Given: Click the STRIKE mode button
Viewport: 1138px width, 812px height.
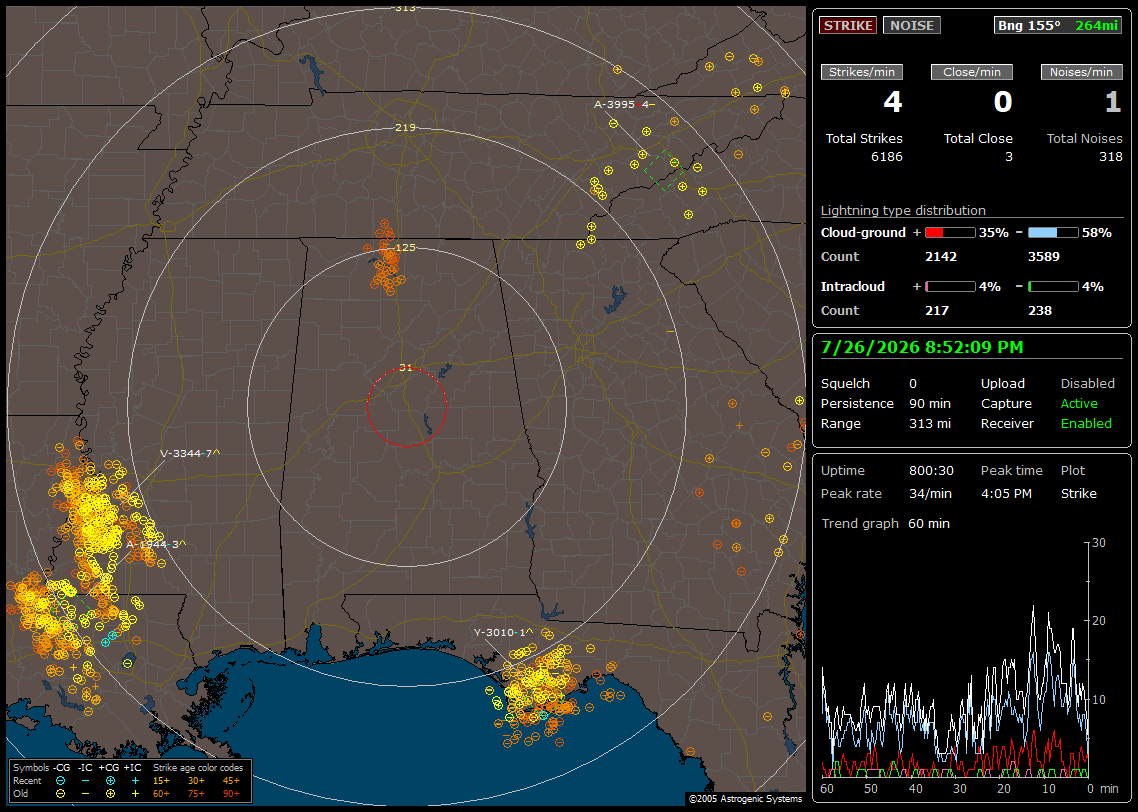Looking at the screenshot, I should click(x=848, y=25).
